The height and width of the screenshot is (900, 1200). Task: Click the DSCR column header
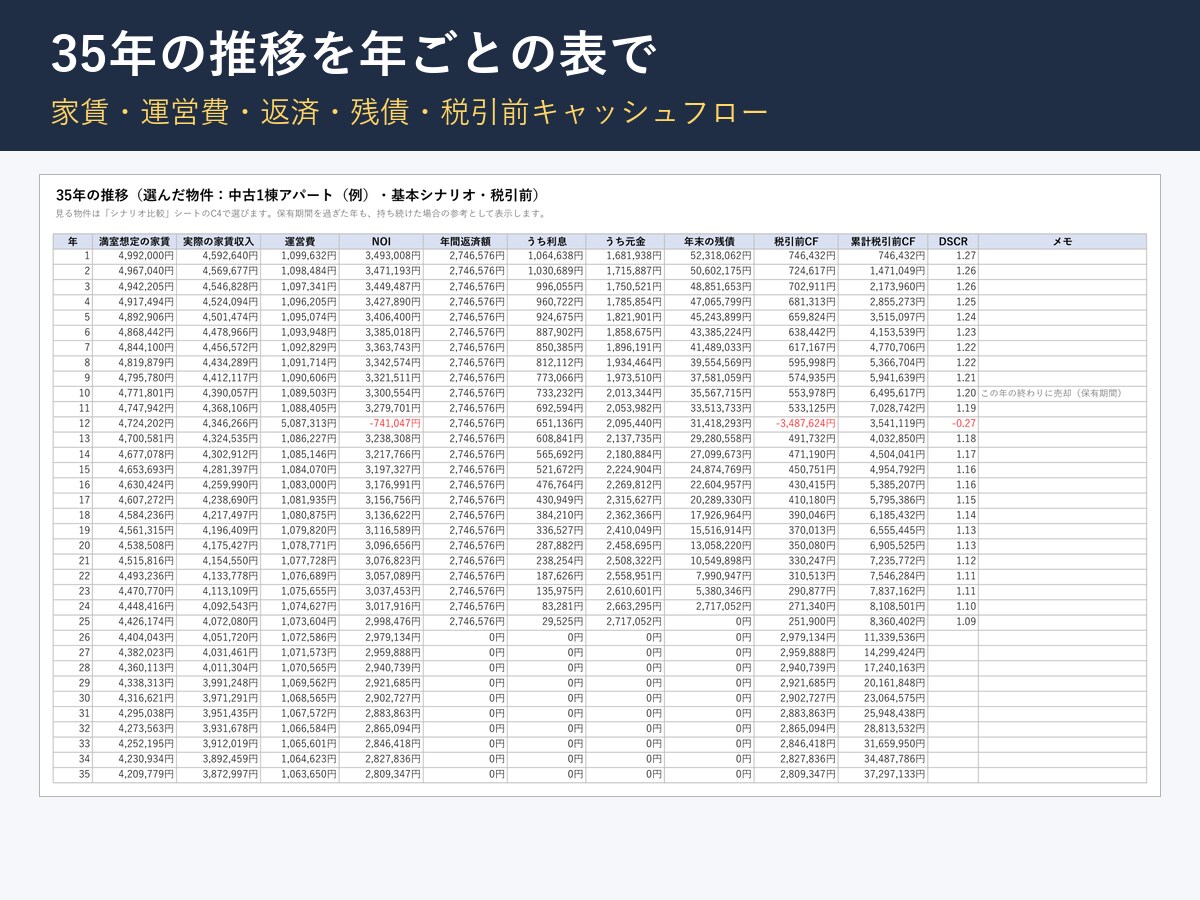tap(953, 241)
